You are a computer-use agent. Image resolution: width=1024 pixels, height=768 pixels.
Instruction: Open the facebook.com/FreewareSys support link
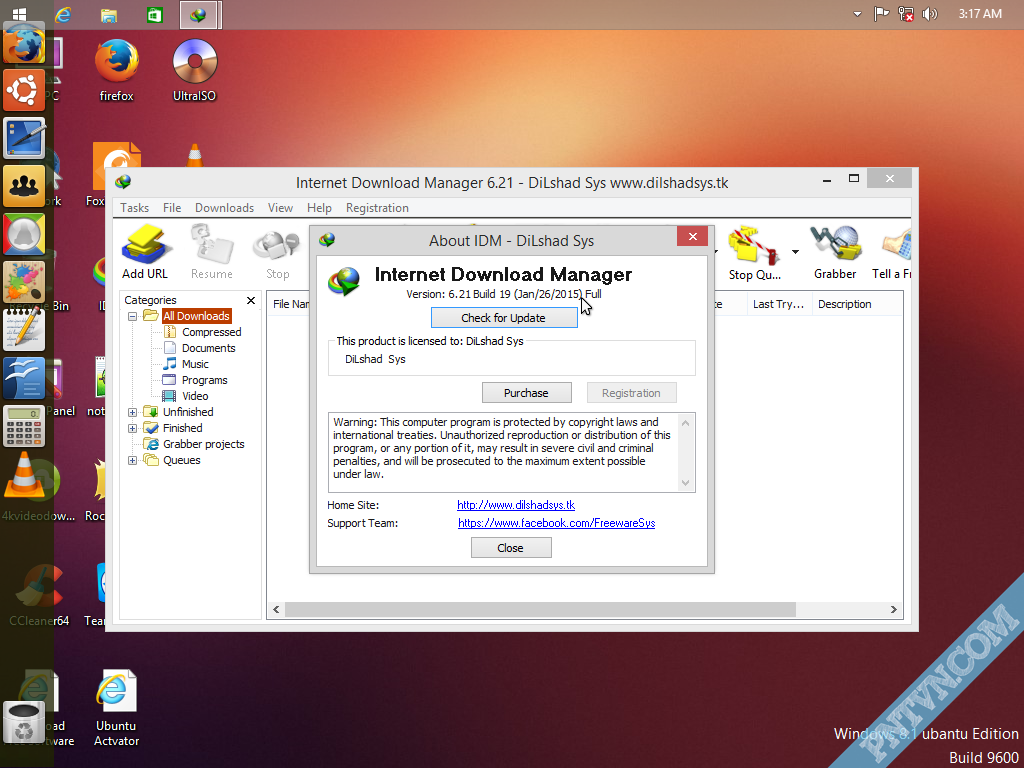pos(556,523)
